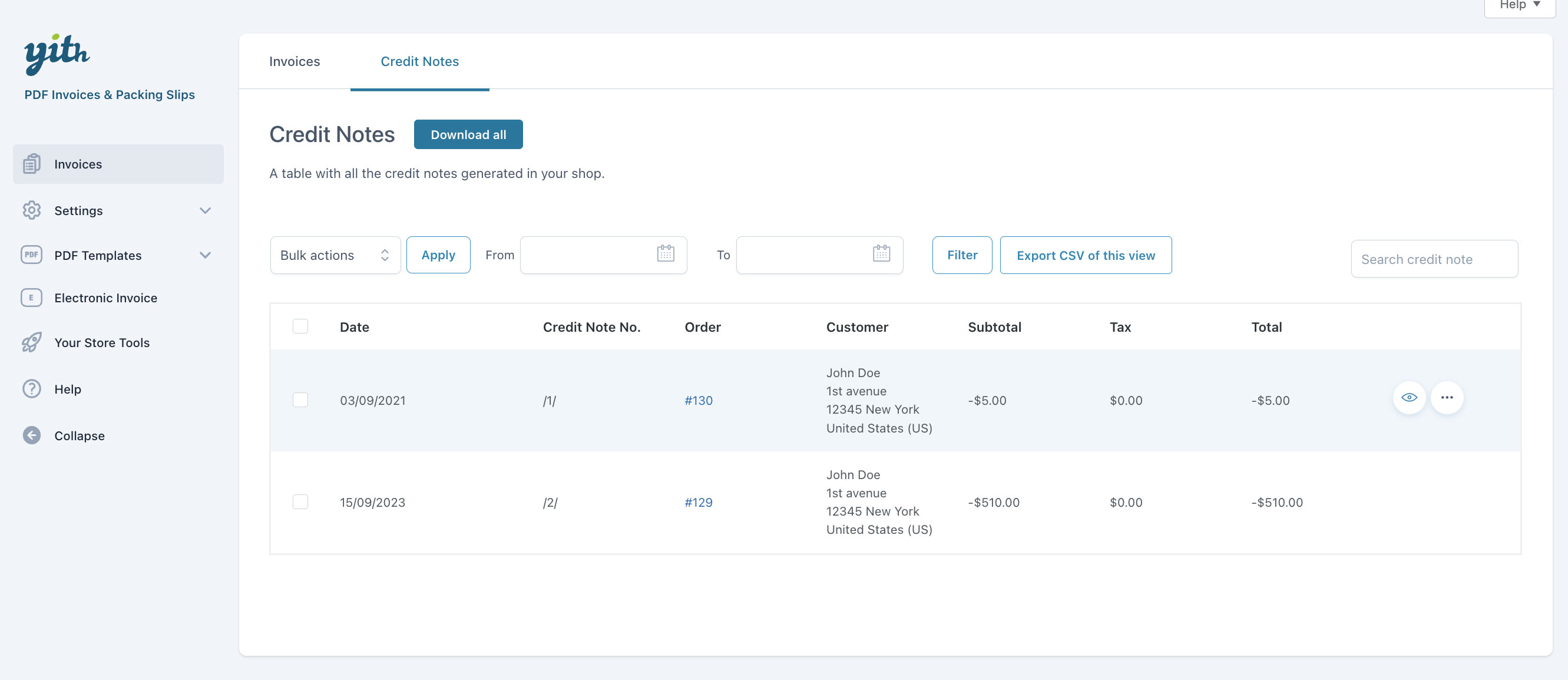Viewport: 1568px width, 680px height.
Task: Switch to the Invoices tab
Action: pyautogui.click(x=295, y=61)
